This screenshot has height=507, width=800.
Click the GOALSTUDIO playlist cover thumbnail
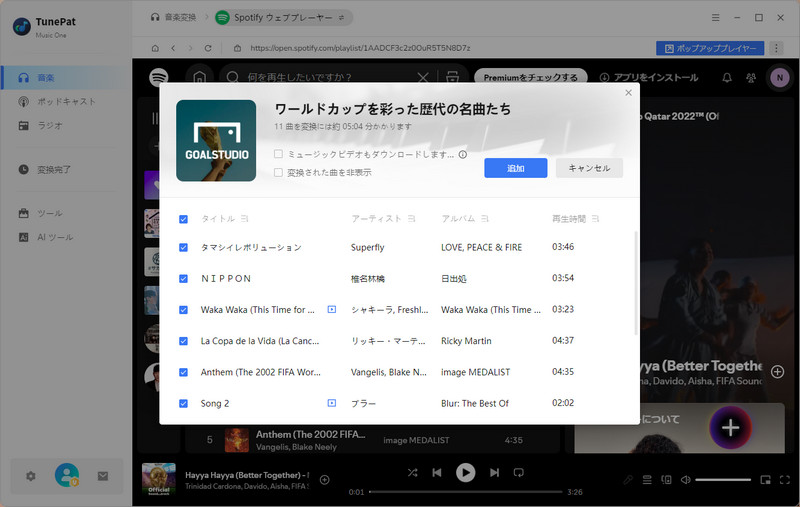216,140
